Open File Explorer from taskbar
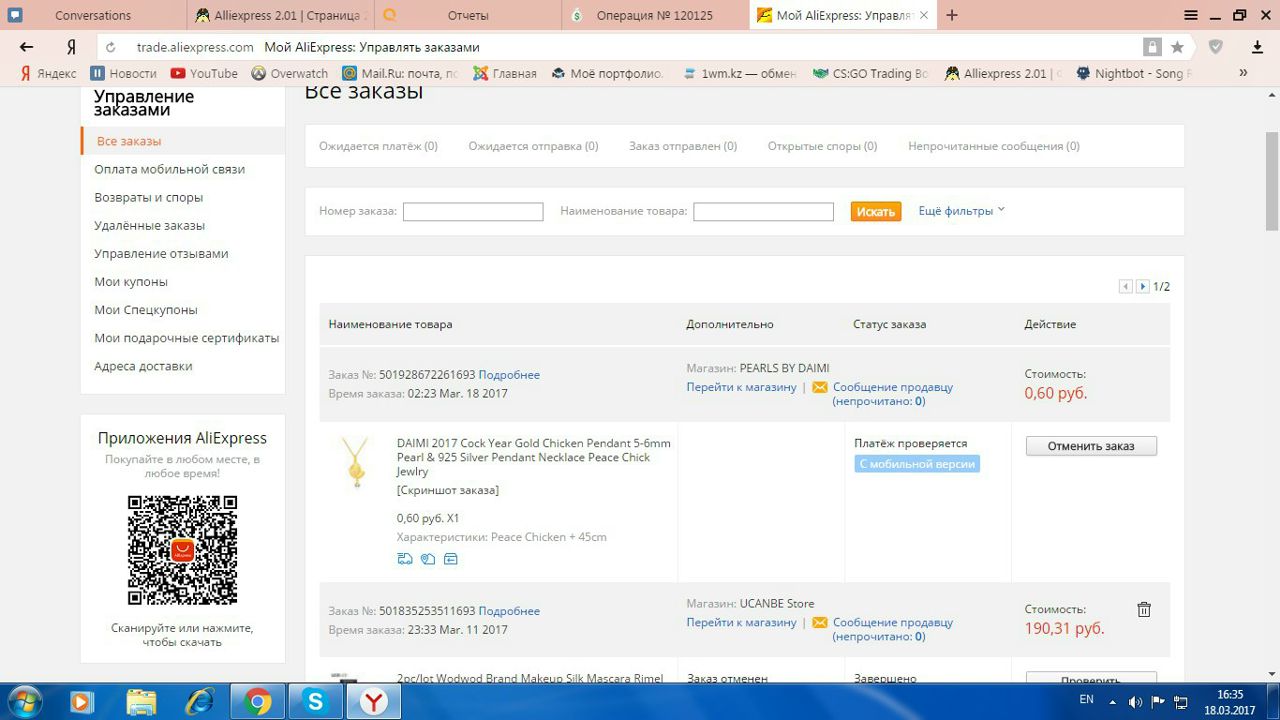Image resolution: width=1280 pixels, height=720 pixels. (142, 702)
